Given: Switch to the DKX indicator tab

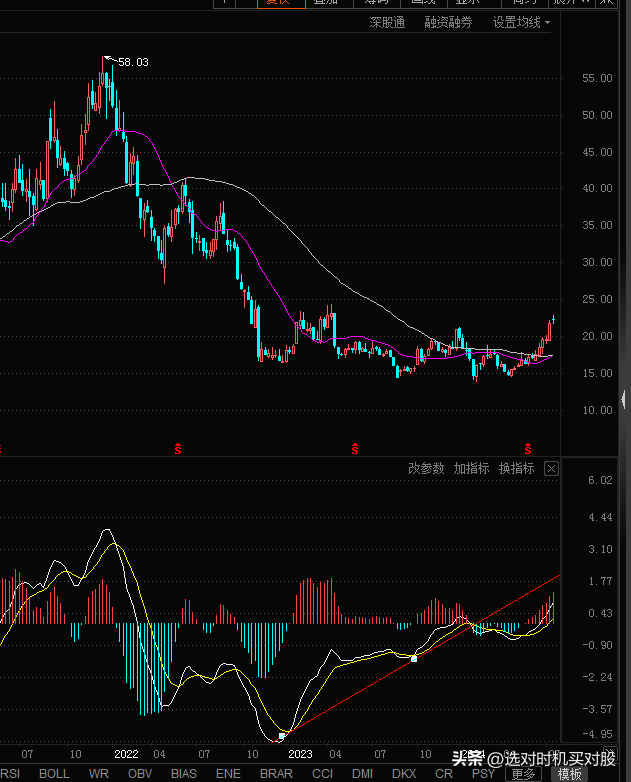Looking at the screenshot, I should point(404,774).
